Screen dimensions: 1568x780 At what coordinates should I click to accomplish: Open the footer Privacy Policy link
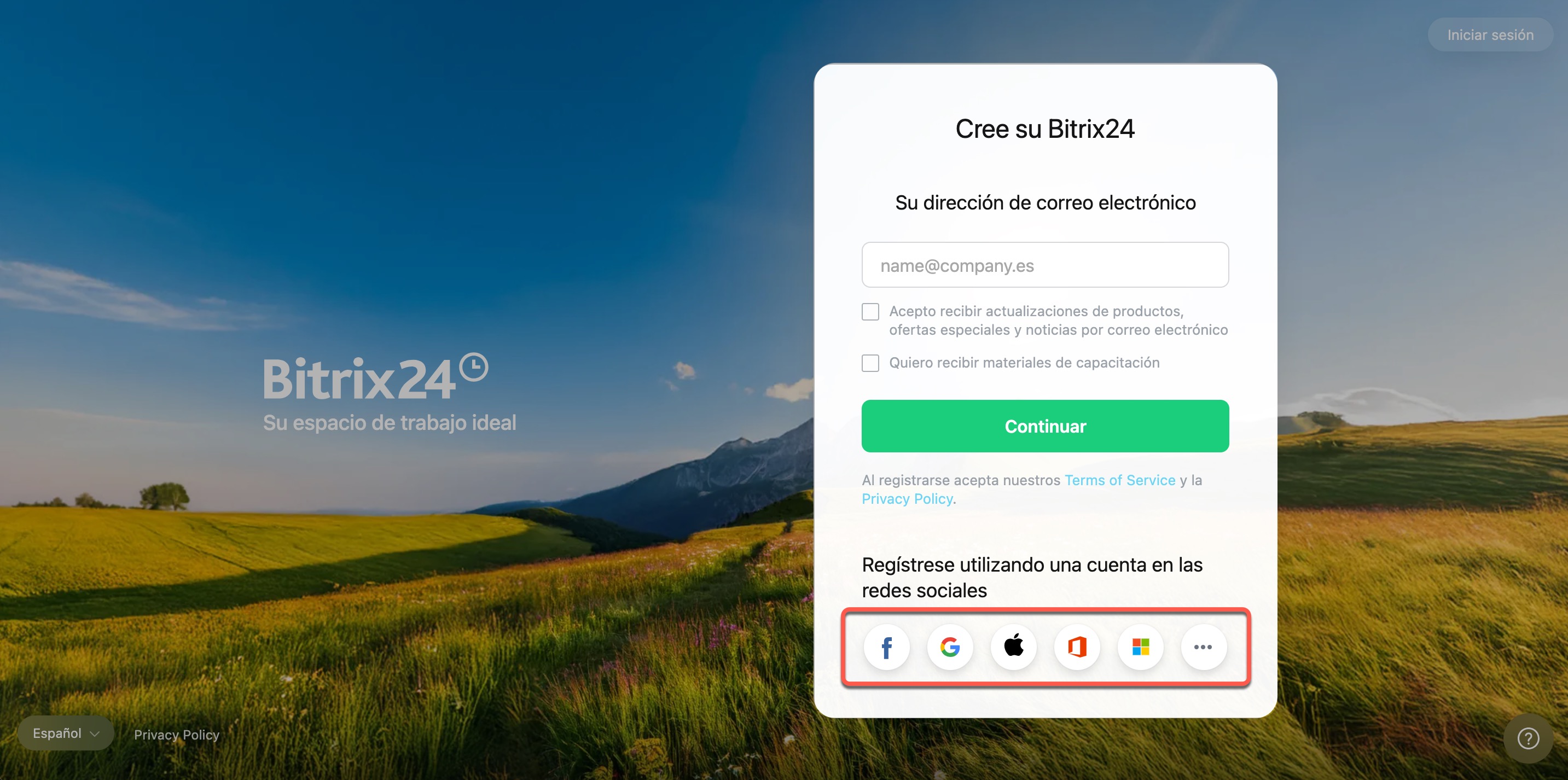[177, 735]
